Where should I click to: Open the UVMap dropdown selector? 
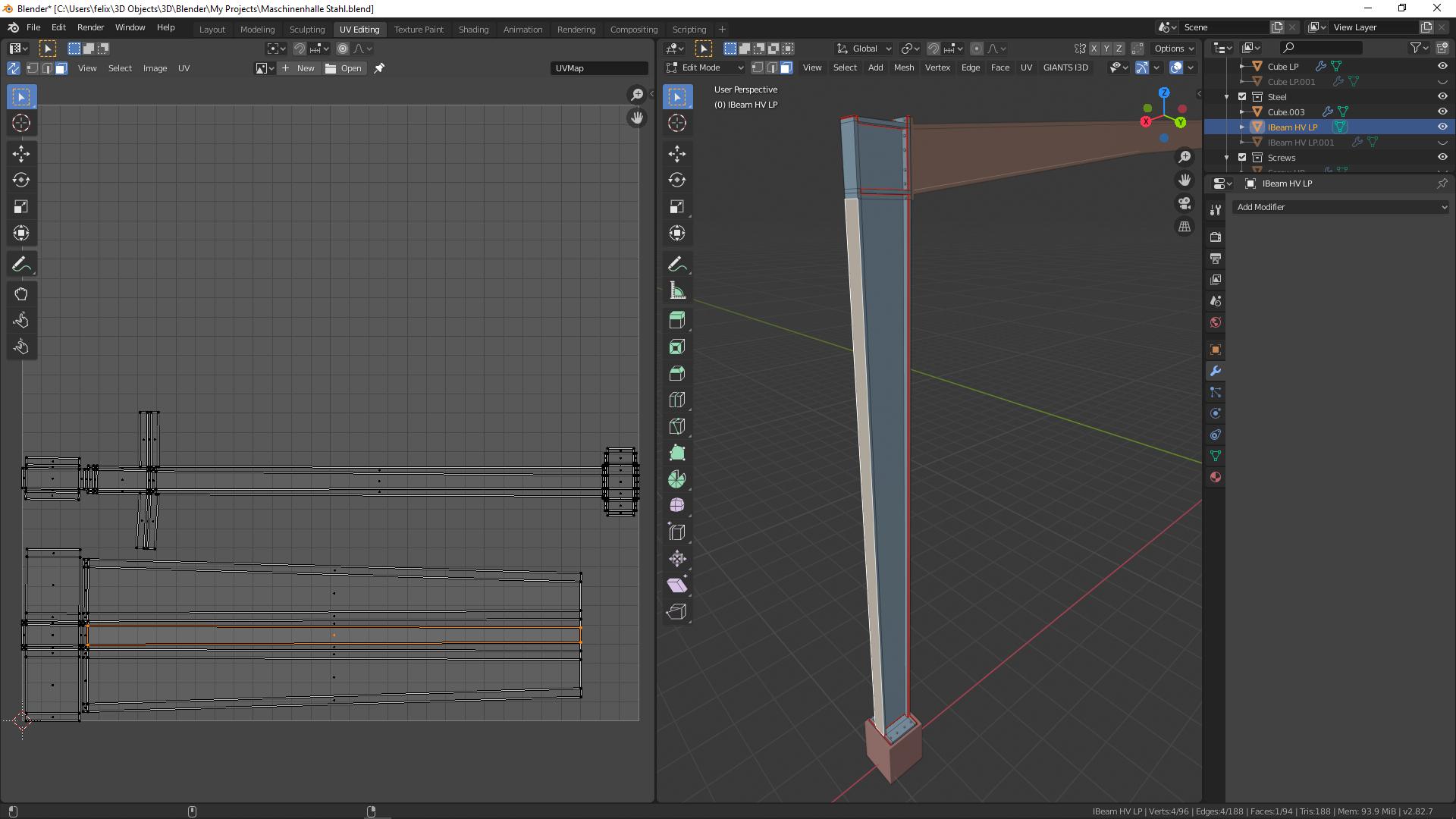point(597,67)
